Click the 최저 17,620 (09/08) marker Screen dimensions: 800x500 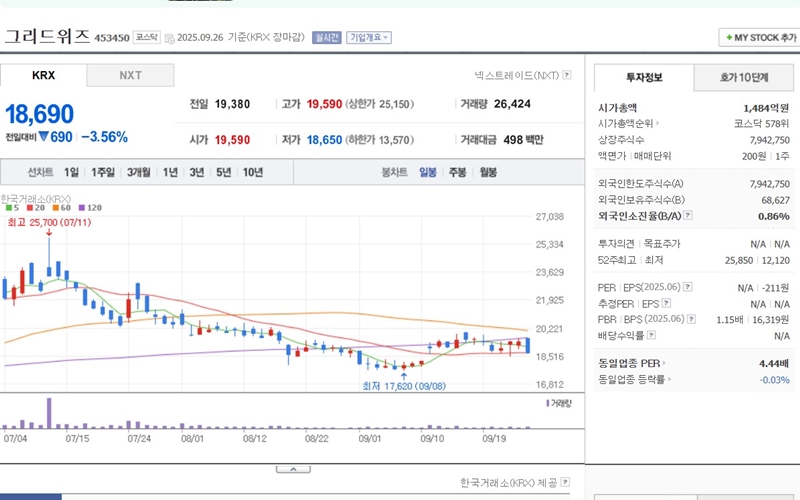tap(404, 386)
